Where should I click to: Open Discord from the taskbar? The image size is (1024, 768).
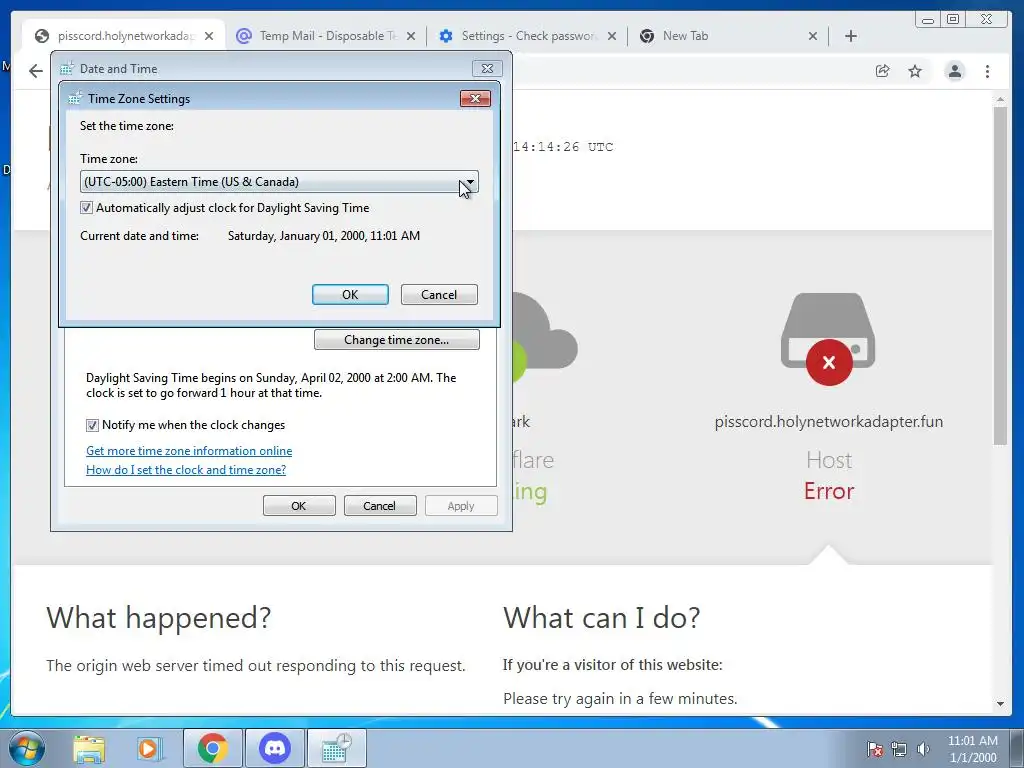(275, 748)
